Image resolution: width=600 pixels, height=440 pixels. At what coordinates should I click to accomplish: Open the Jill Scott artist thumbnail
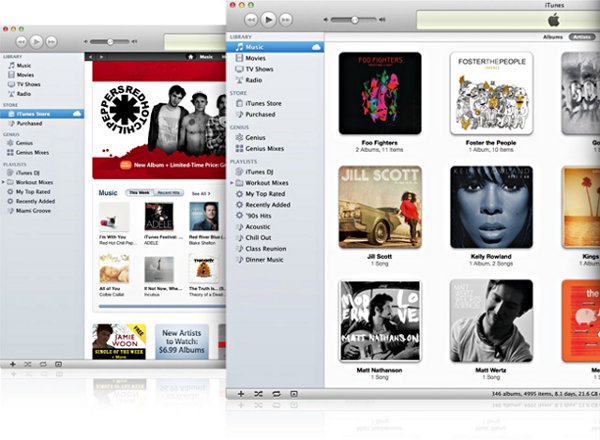click(380, 206)
